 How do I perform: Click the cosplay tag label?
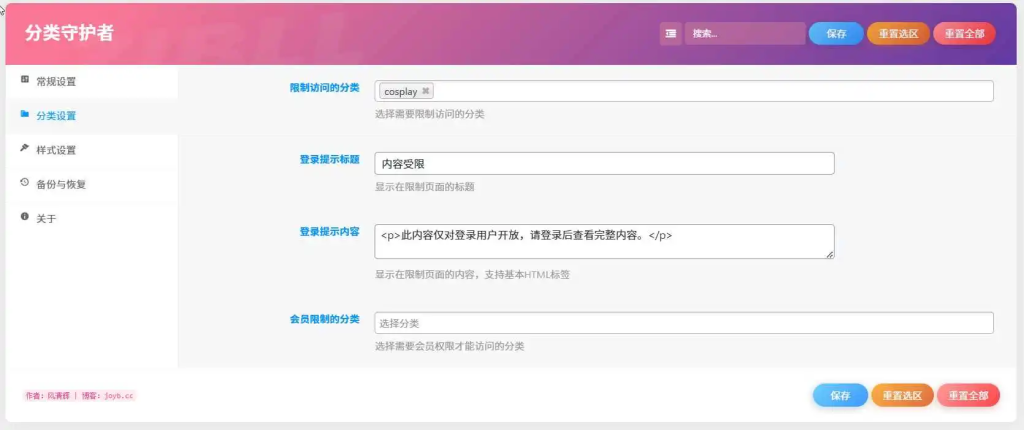coord(400,91)
